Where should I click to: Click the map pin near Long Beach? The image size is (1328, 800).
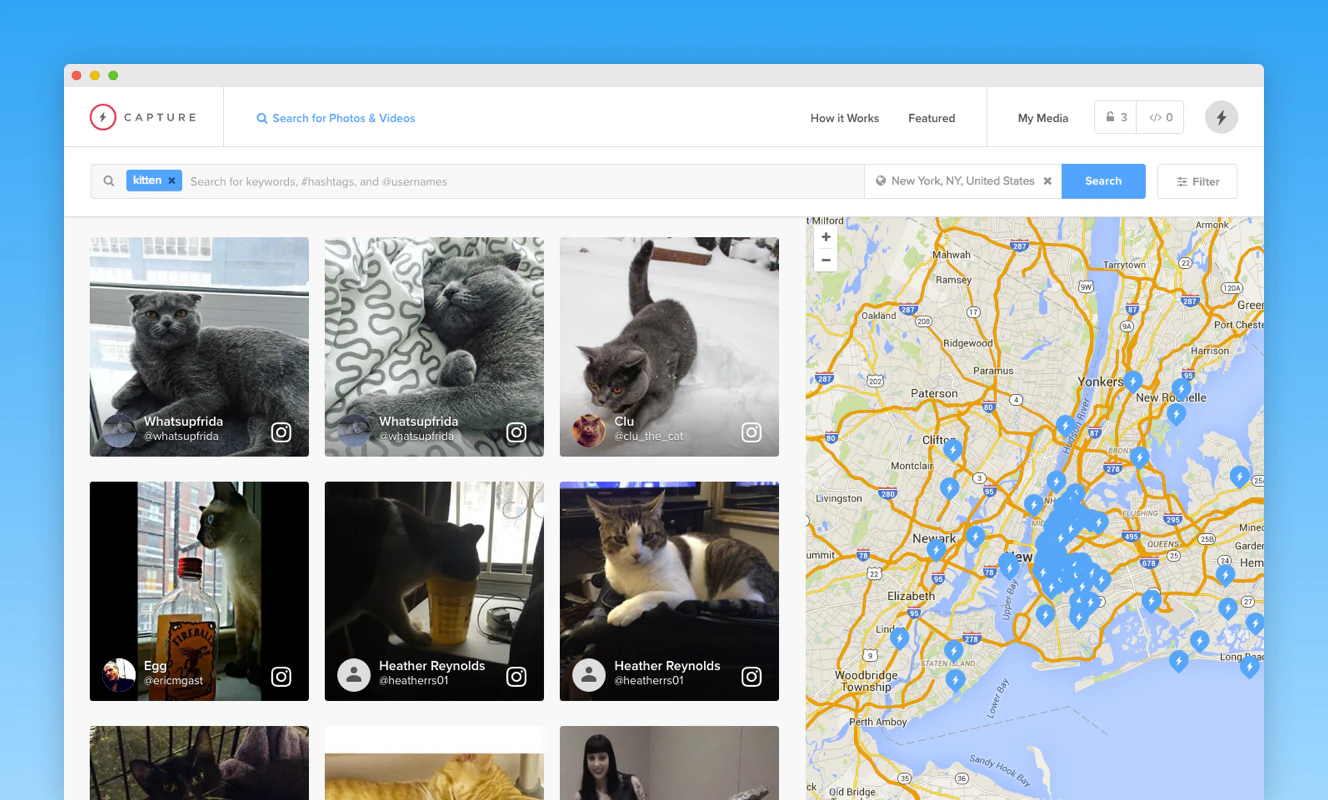[x=1249, y=667]
